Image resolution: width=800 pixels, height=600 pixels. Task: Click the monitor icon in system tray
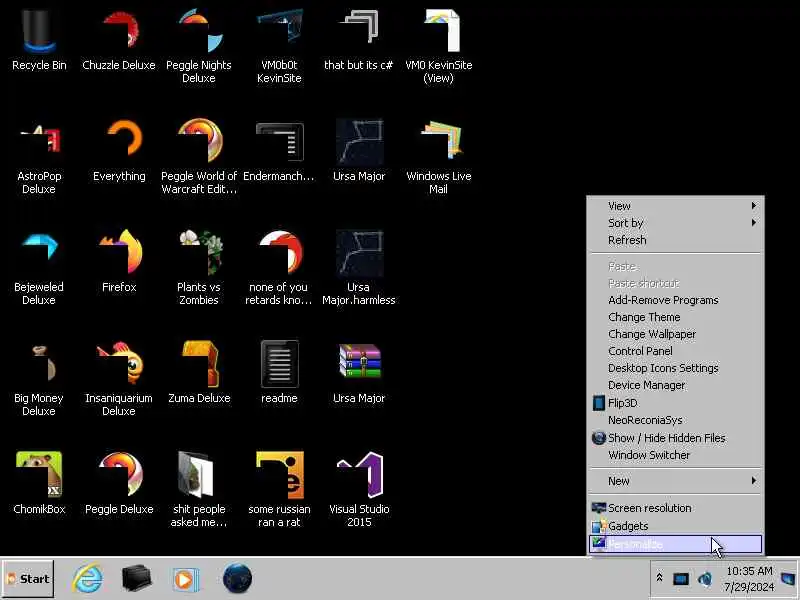pyautogui.click(x=681, y=579)
